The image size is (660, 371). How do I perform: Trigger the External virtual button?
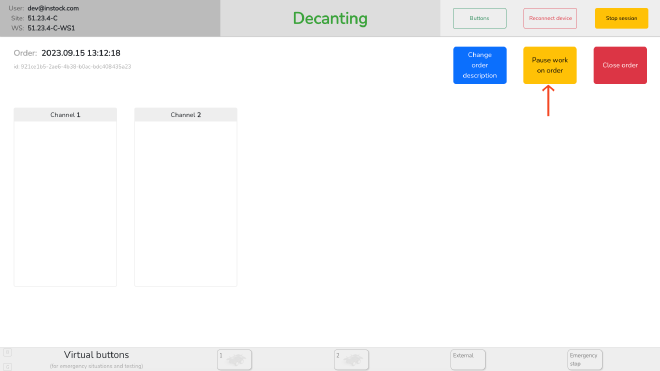[468, 360]
